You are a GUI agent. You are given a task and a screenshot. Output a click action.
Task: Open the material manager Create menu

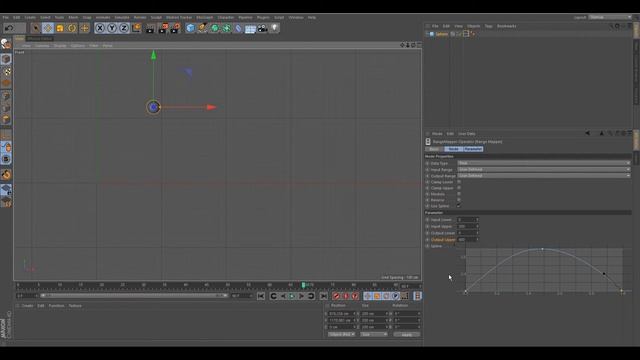click(27, 306)
